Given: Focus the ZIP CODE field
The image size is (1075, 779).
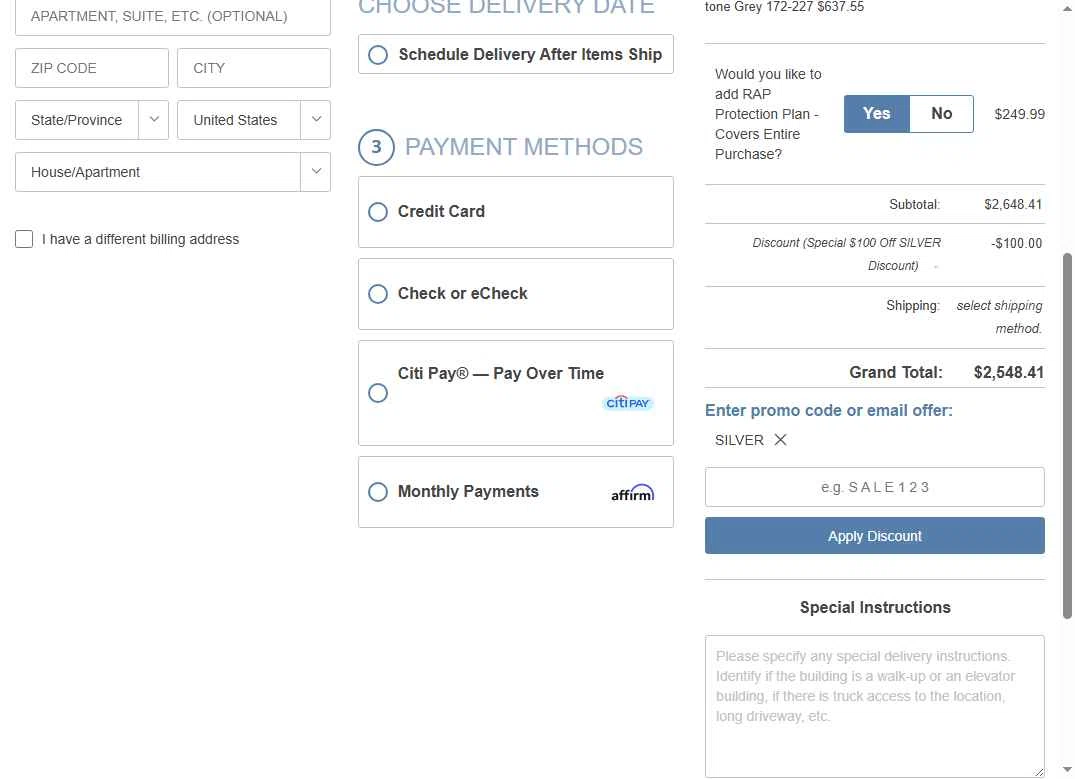Looking at the screenshot, I should (x=92, y=68).
